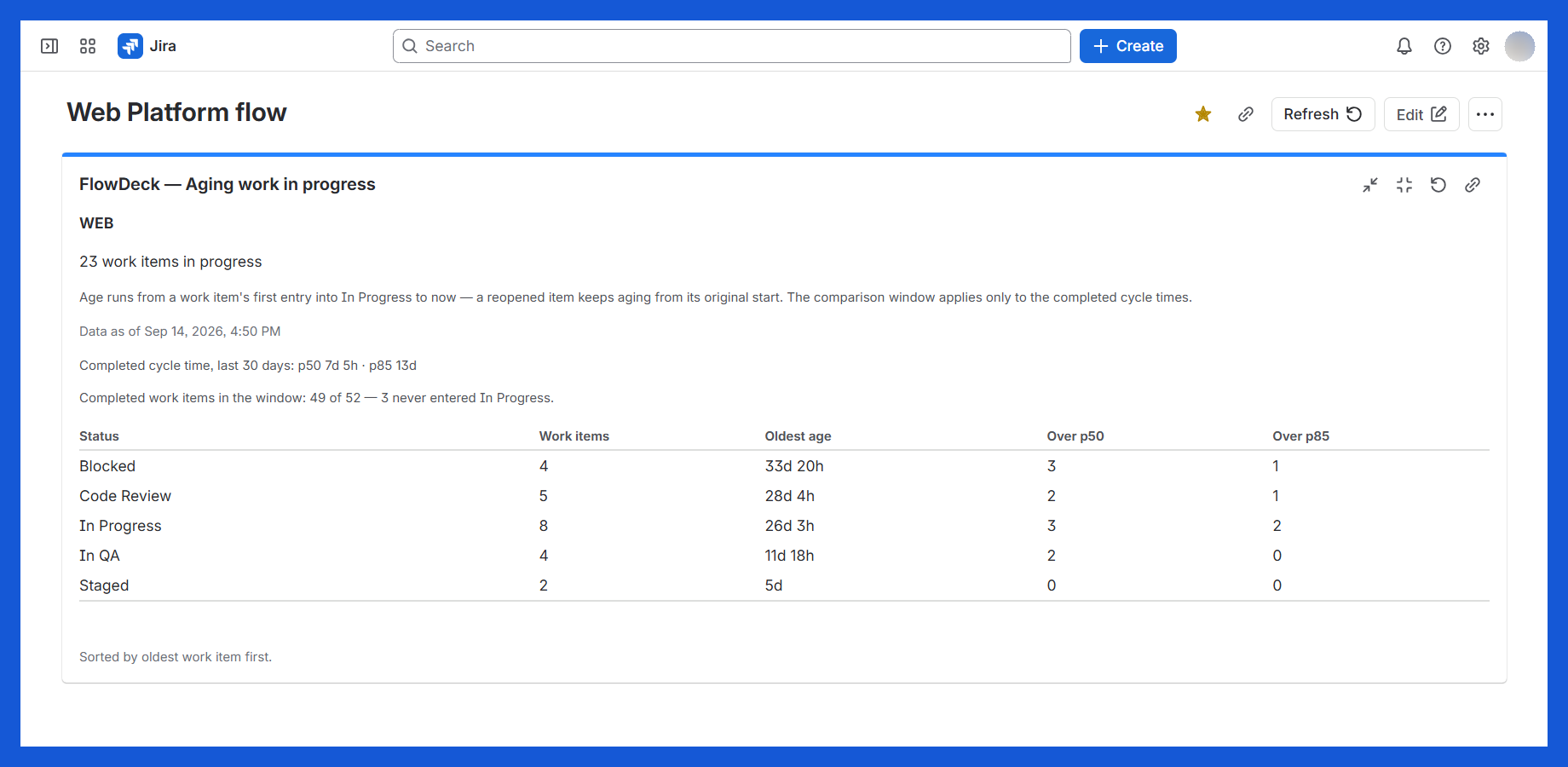Image resolution: width=1568 pixels, height=767 pixels.
Task: Click the Staged status
Action: pos(104,585)
